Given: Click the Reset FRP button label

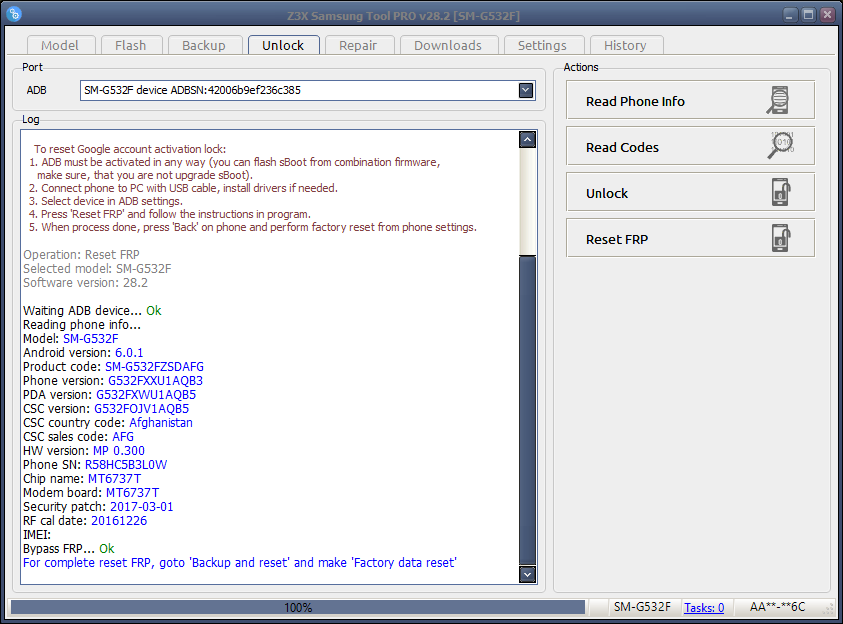Looking at the screenshot, I should point(617,240).
